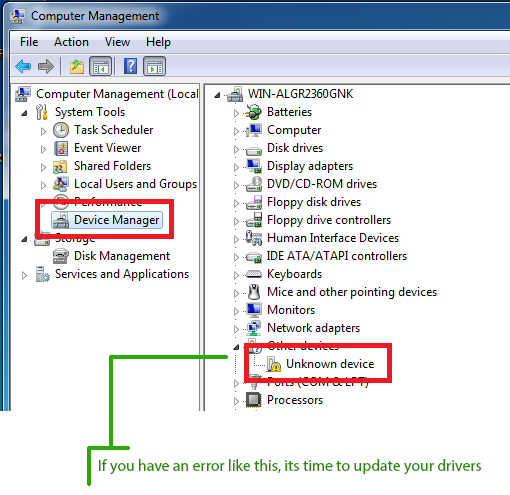Click the Network adapters device icon
Image resolution: width=510 pixels, height=495 pixels.
tap(254, 328)
